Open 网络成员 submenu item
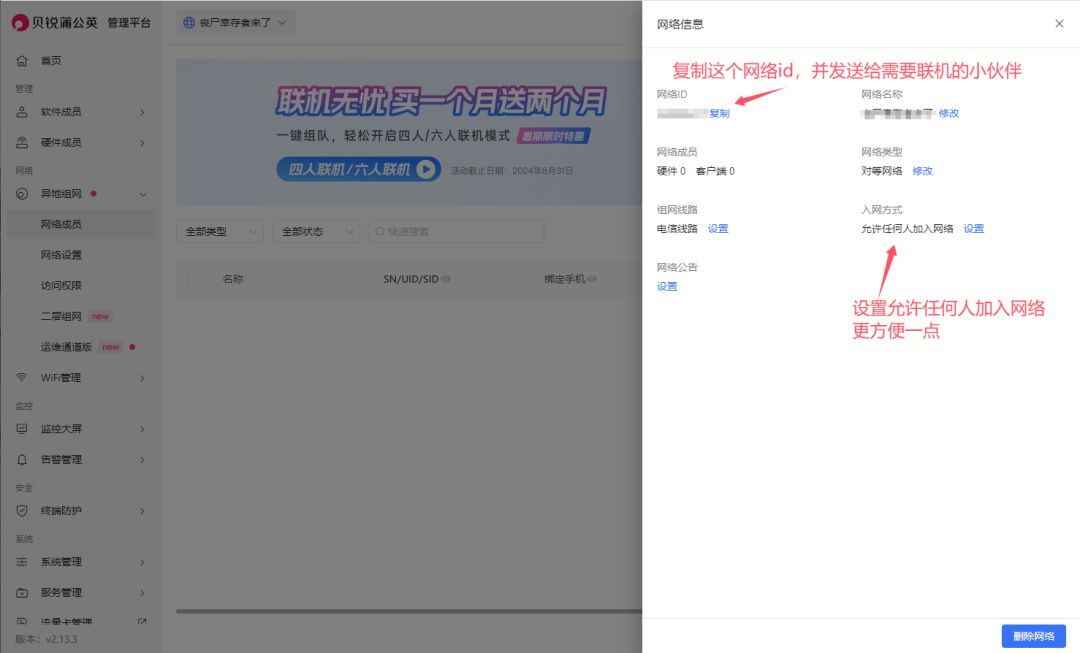The image size is (1080, 653). pyautogui.click(x=81, y=224)
